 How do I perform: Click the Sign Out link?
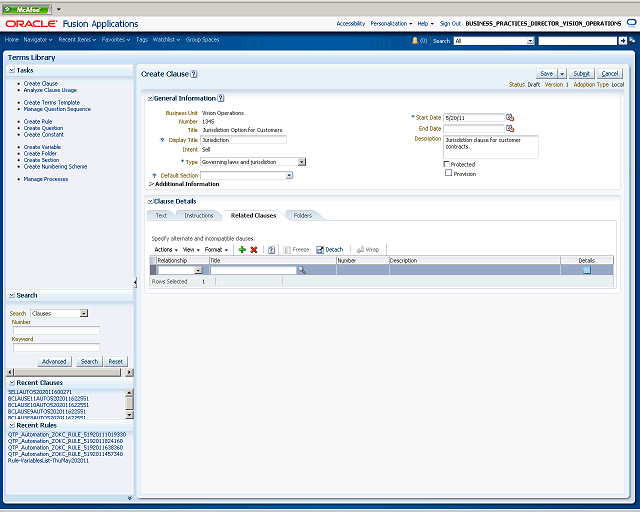click(x=450, y=24)
